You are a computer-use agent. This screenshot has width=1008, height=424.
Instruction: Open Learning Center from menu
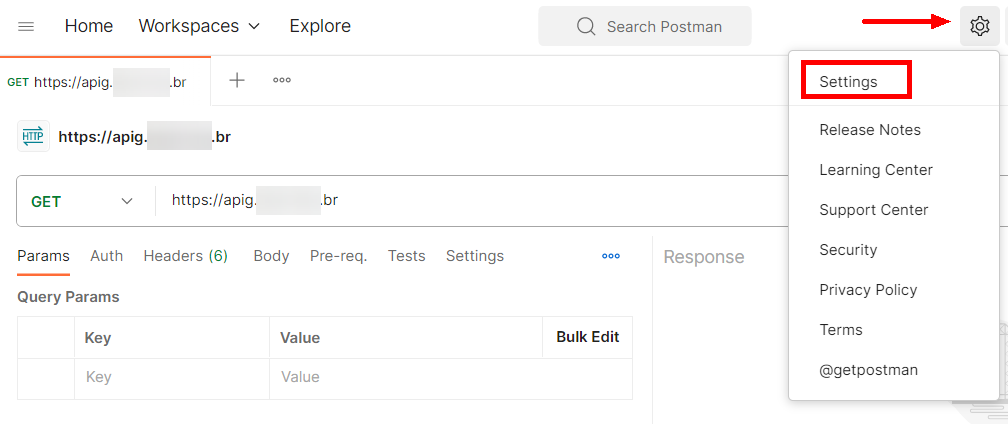point(875,170)
